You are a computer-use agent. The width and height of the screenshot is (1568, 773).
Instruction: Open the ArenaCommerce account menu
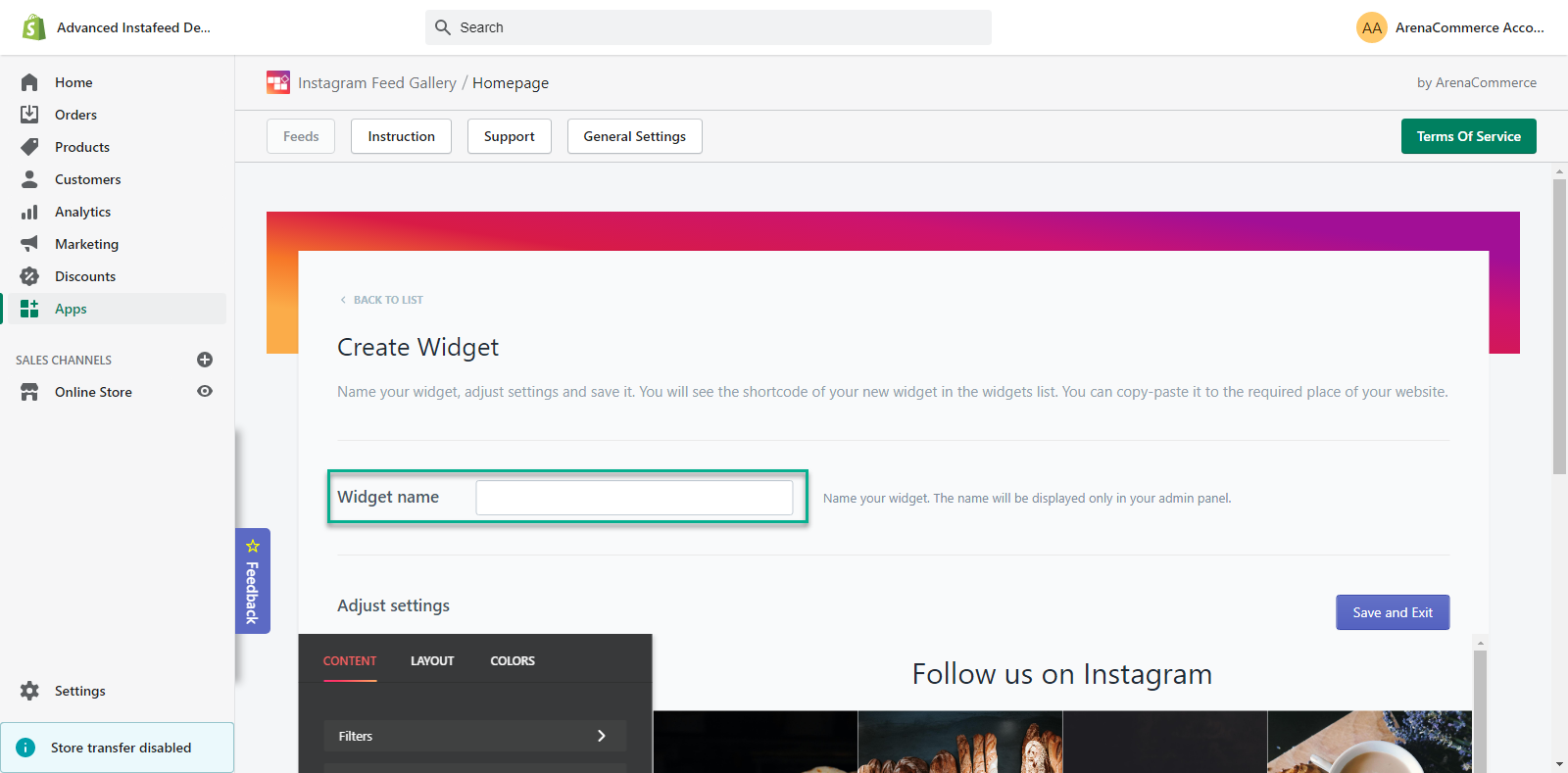point(1450,27)
